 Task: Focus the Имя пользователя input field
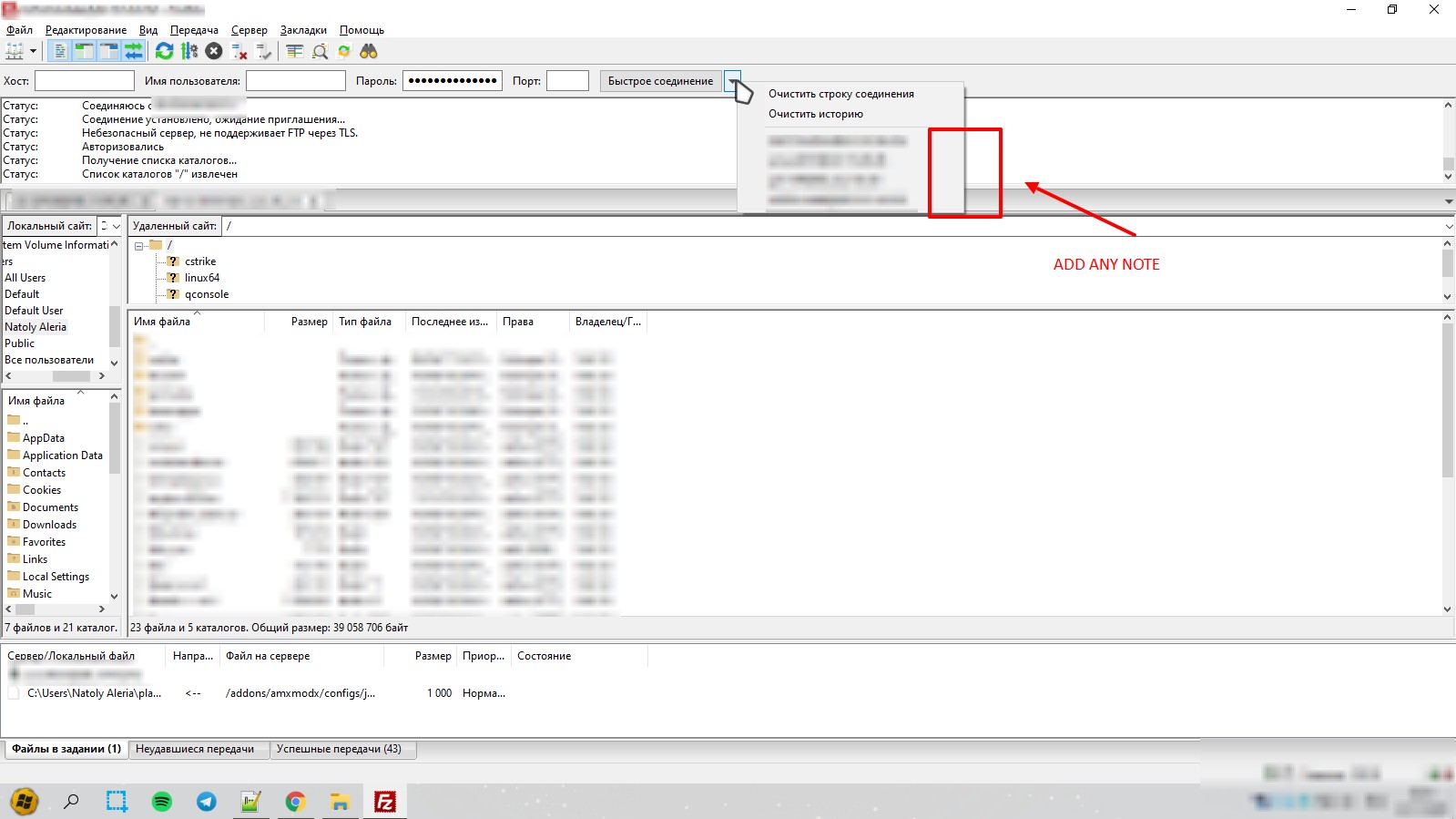point(296,81)
